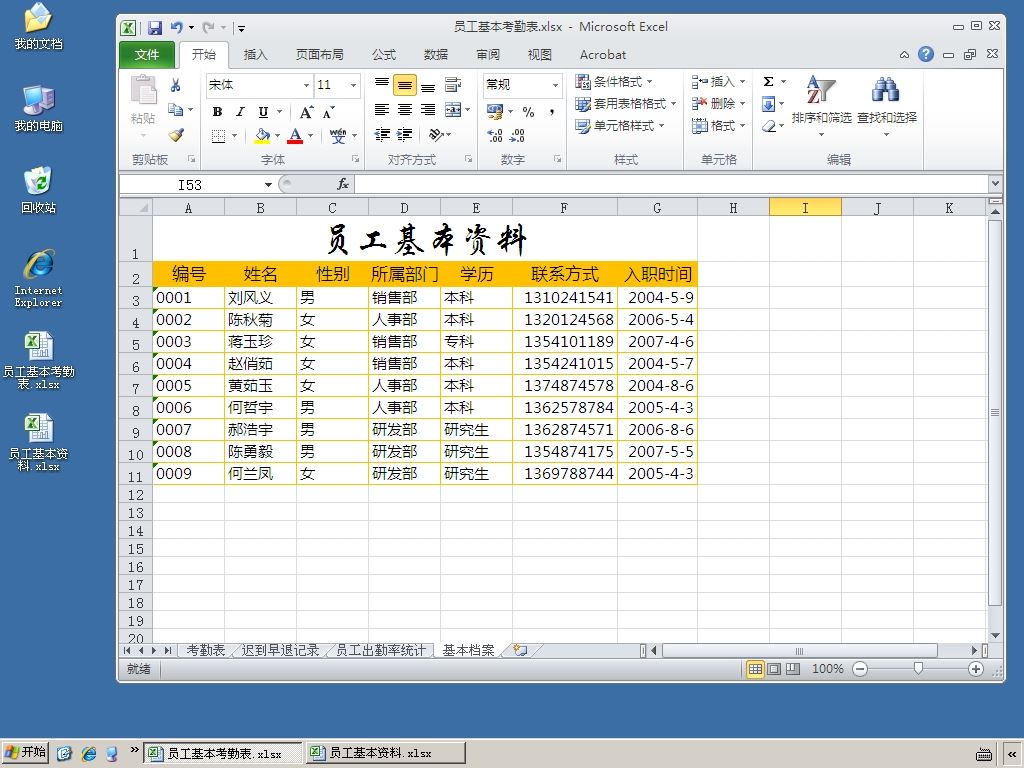Screen dimensions: 1024x768
Task: Click the zoom slider handle
Action: [918, 668]
